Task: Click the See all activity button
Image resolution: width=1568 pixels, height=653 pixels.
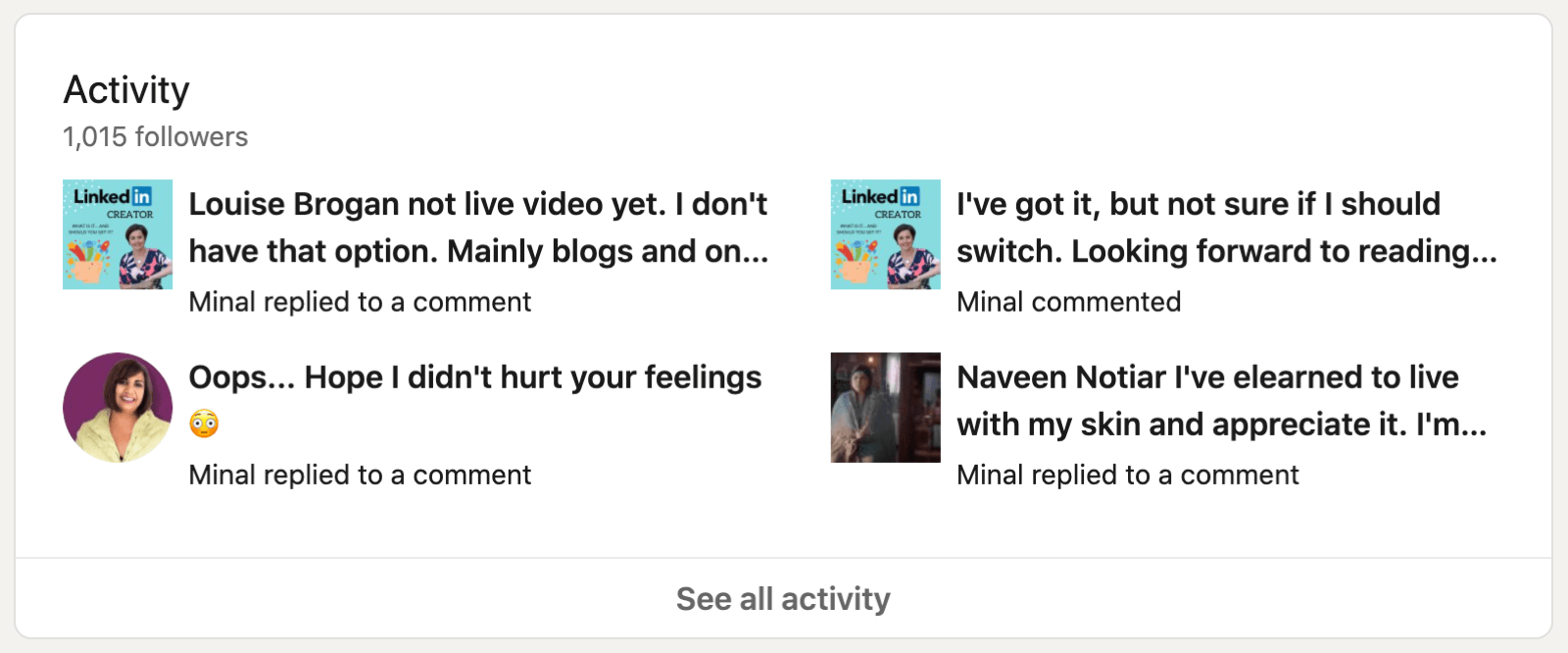Action: [x=783, y=598]
